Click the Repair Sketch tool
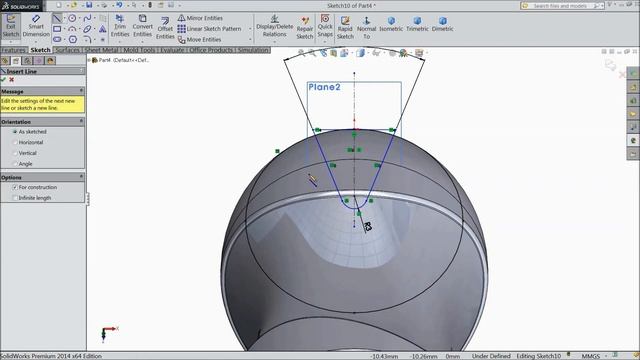Image resolution: width=640 pixels, height=360 pixels. coord(304,28)
